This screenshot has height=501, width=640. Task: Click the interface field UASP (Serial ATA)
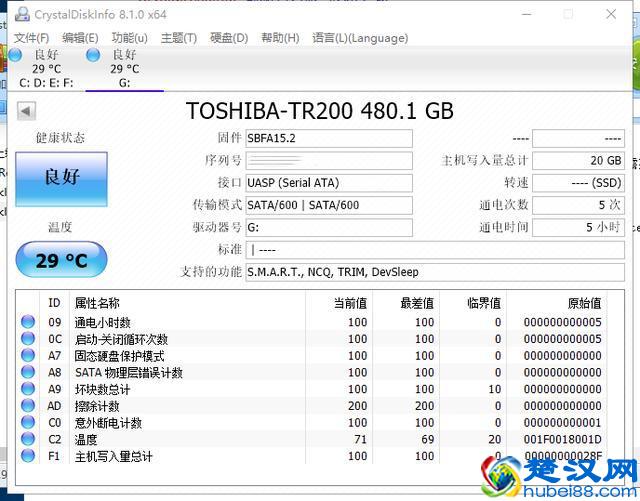(x=329, y=183)
